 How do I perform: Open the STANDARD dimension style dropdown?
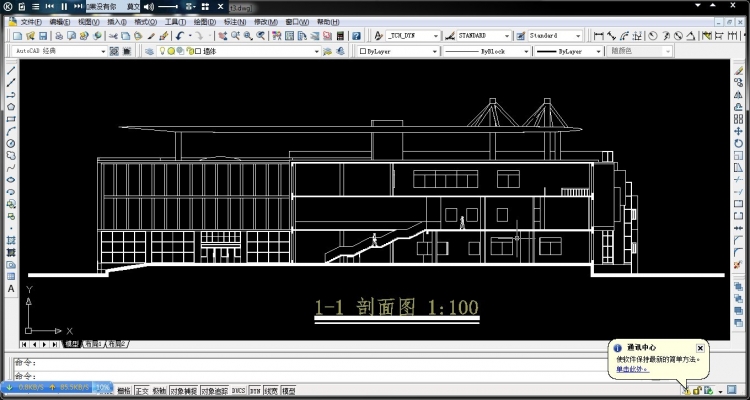(484, 36)
